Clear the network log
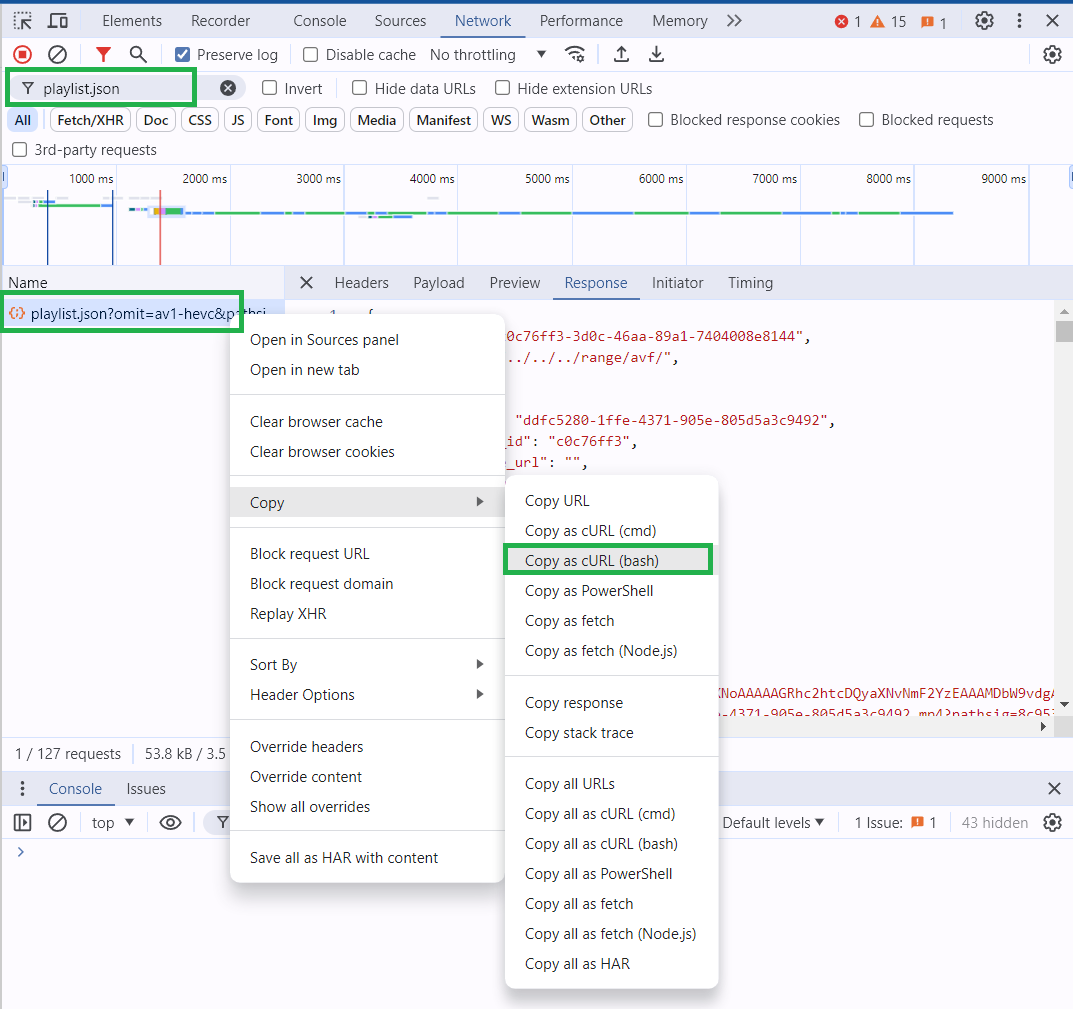The height and width of the screenshot is (1009, 1073). [x=57, y=54]
